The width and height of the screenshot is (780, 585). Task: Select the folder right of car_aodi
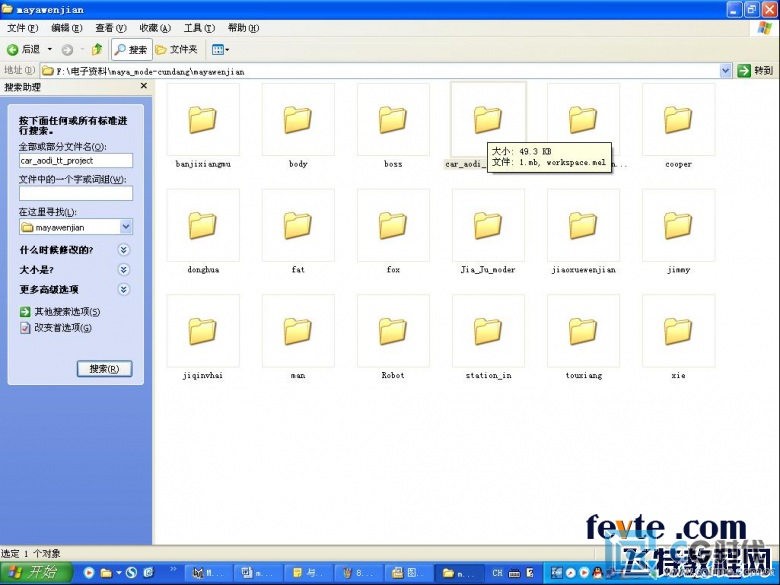click(584, 120)
